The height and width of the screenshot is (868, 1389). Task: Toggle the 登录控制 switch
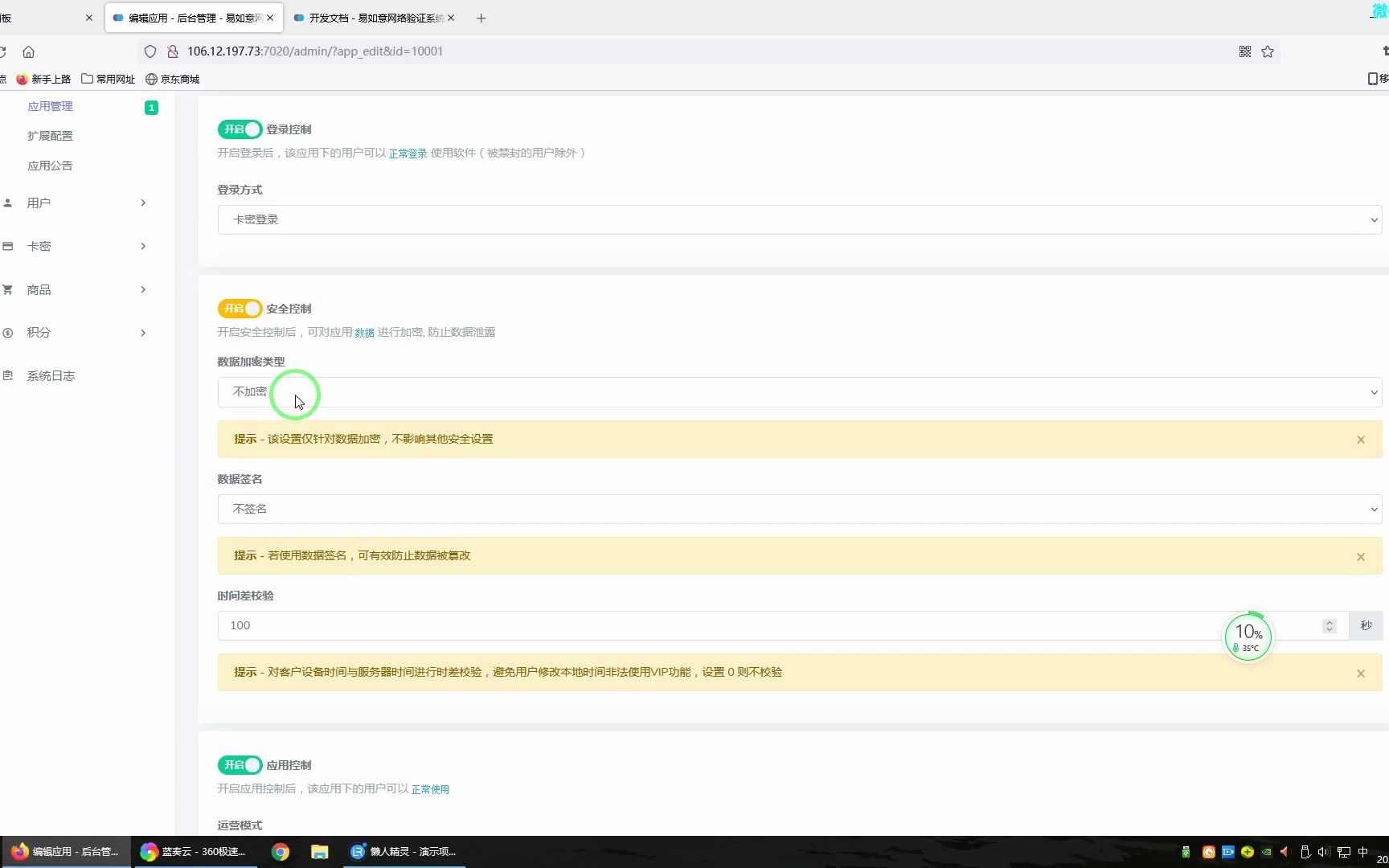(x=240, y=129)
